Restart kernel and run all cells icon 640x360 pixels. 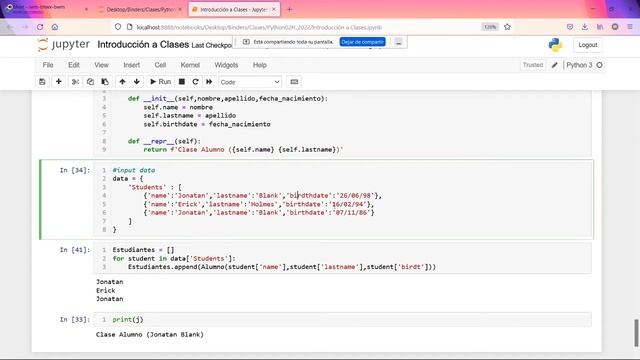209,82
